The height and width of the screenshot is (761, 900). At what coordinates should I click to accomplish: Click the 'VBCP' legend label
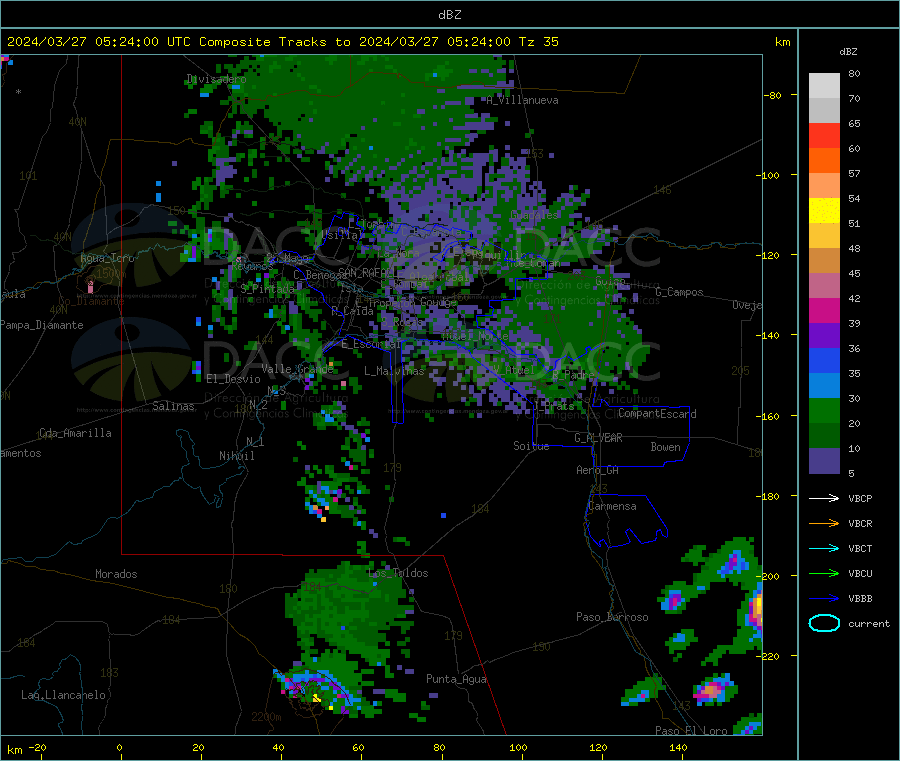pyautogui.click(x=860, y=498)
